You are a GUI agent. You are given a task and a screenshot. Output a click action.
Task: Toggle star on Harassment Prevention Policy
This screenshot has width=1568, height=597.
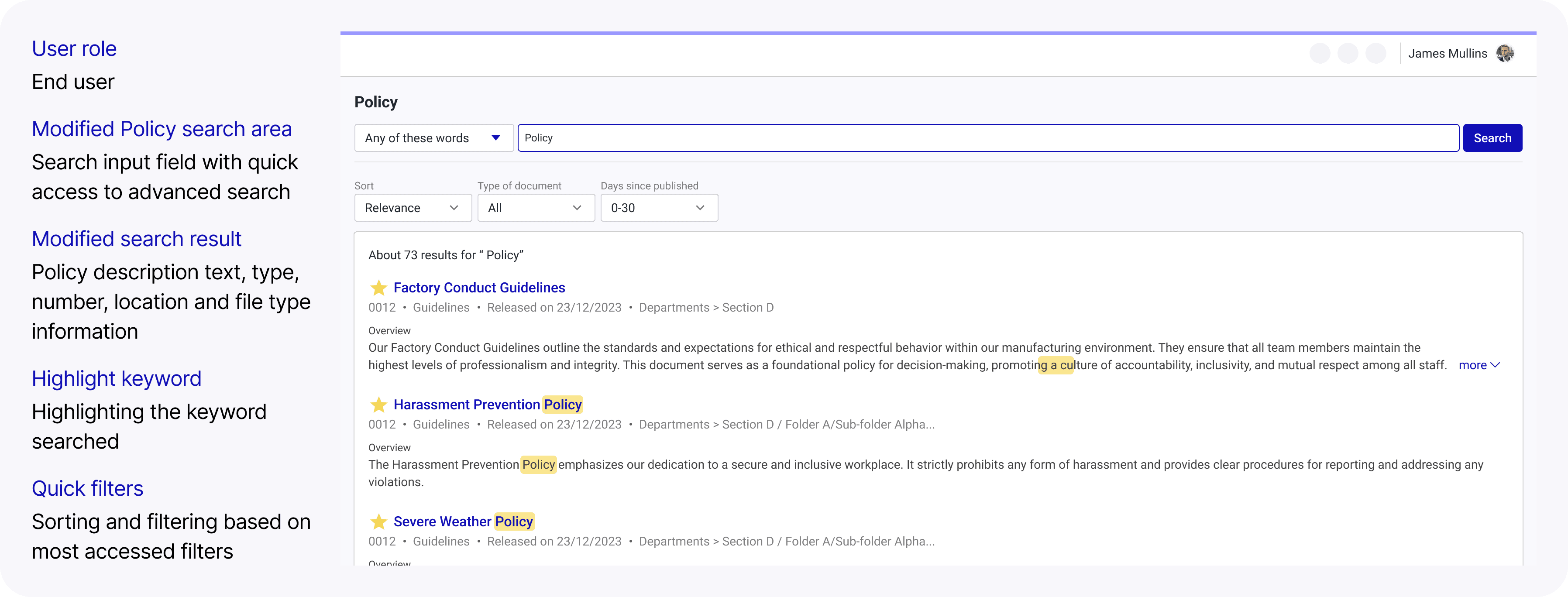click(x=378, y=404)
